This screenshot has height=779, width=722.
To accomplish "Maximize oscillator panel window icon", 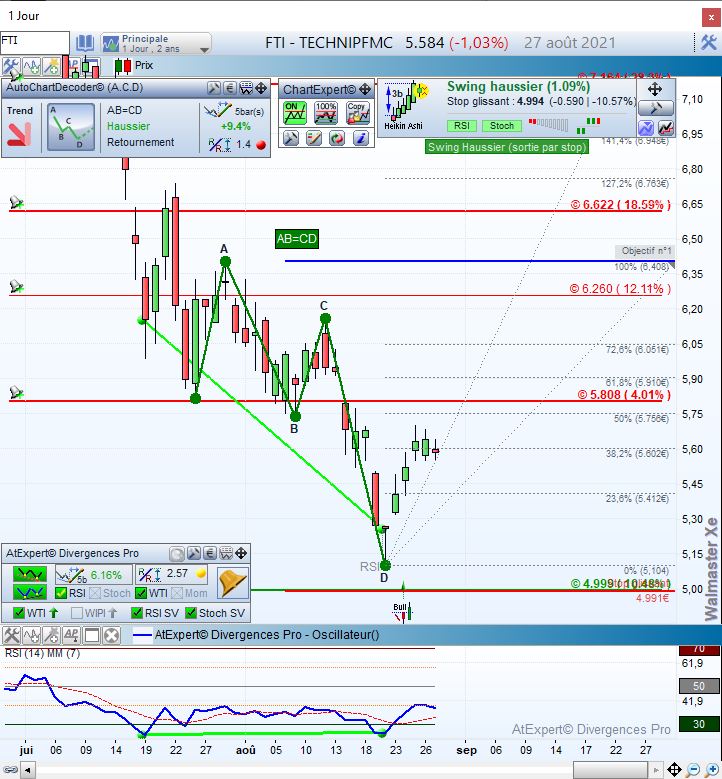I will 92,635.
